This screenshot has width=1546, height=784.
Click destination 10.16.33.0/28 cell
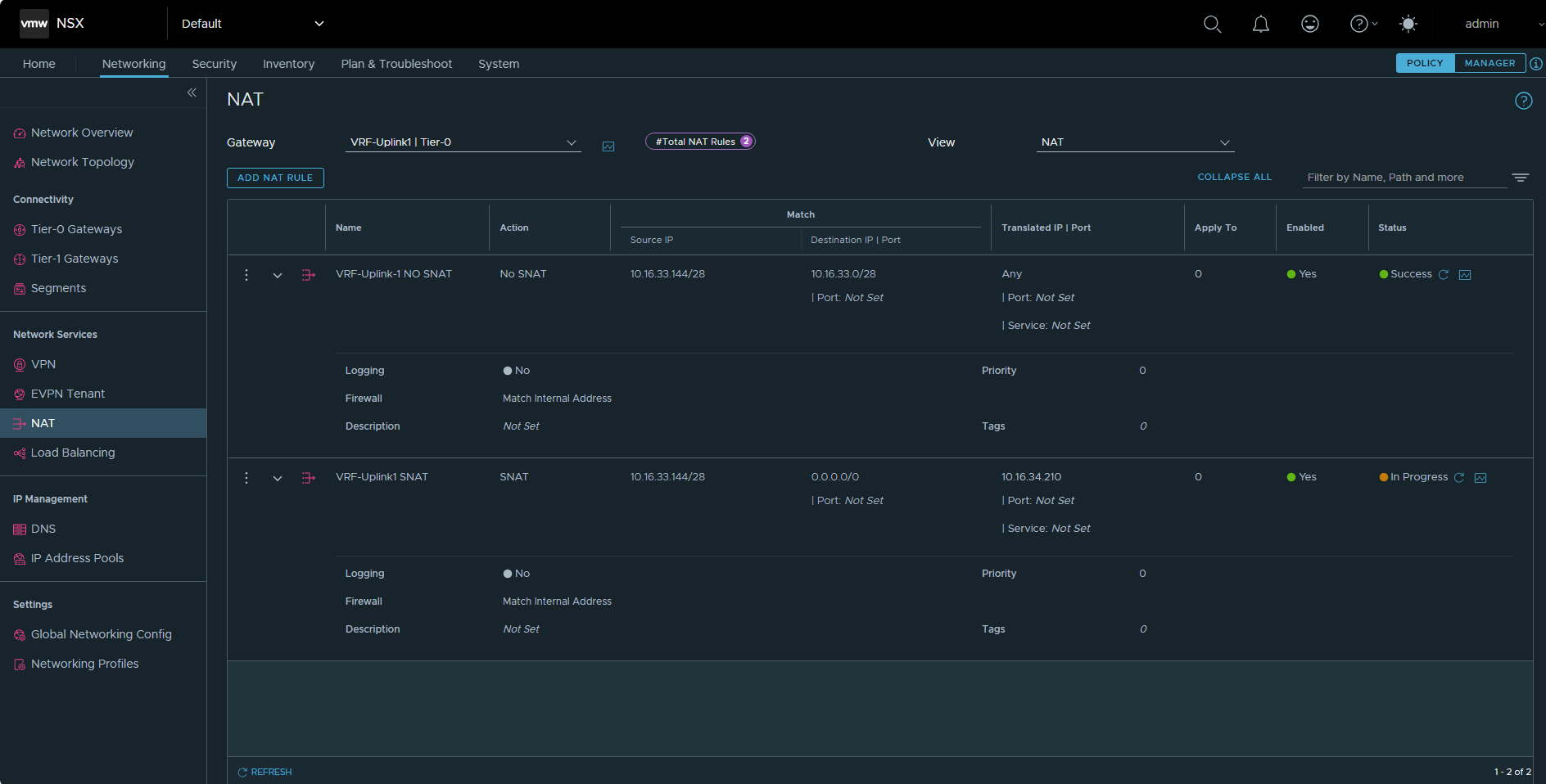point(843,274)
